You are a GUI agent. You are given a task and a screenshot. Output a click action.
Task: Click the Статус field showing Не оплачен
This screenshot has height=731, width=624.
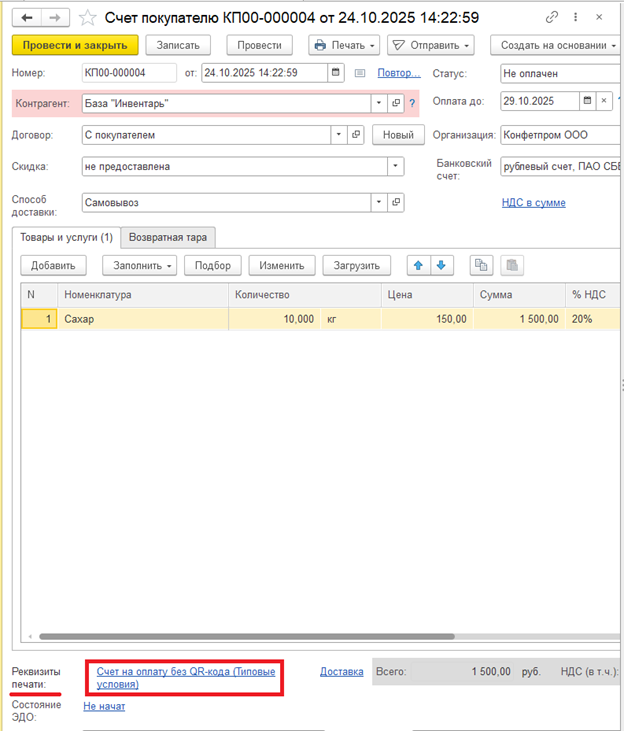click(562, 73)
